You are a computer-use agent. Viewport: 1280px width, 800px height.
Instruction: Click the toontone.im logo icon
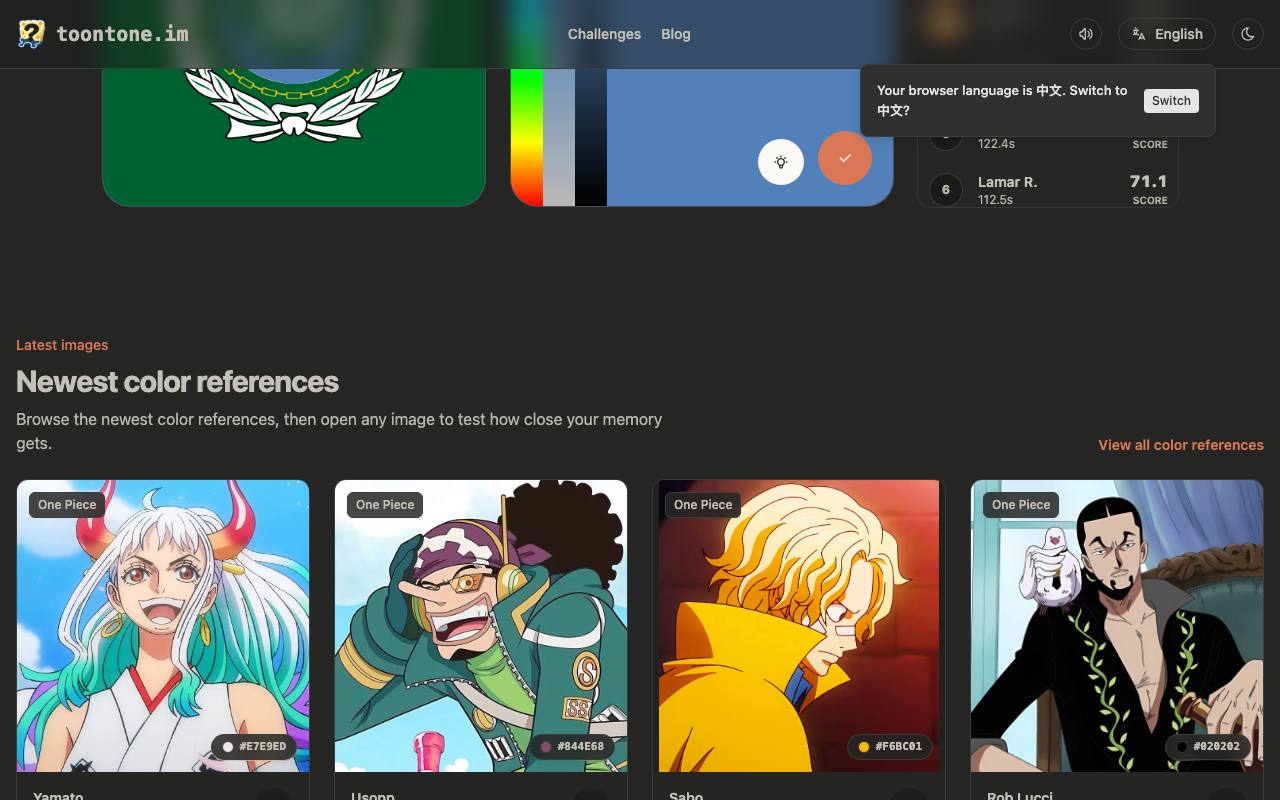[x=31, y=34]
